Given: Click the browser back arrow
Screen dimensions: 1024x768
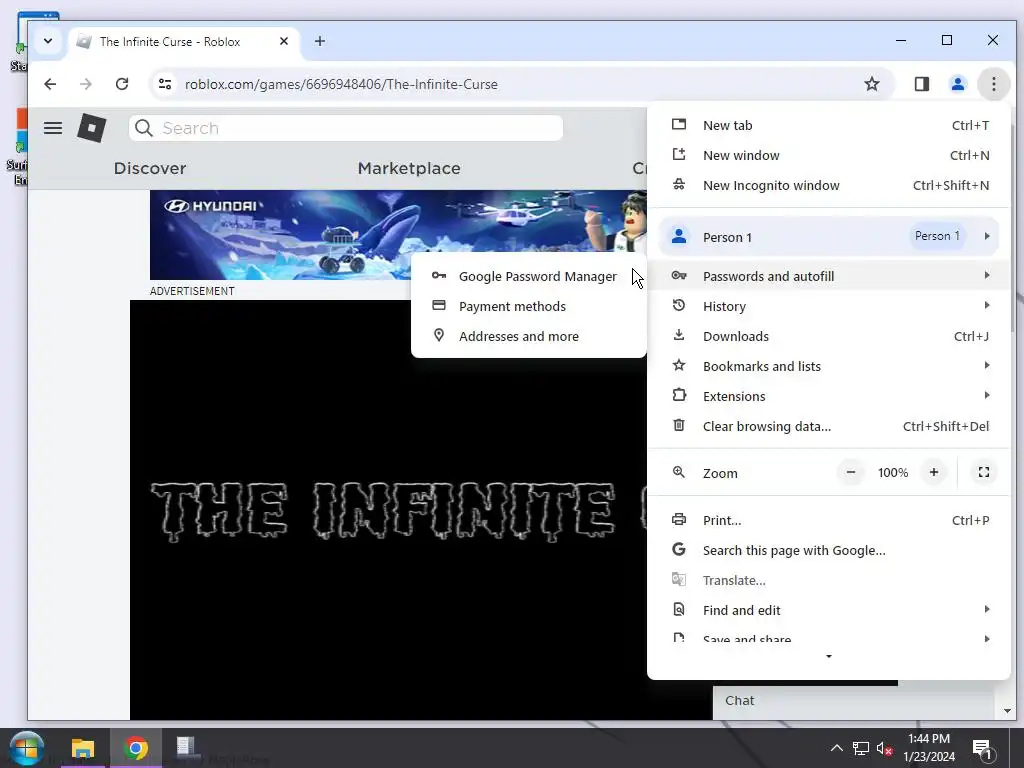Looking at the screenshot, I should pos(50,84).
